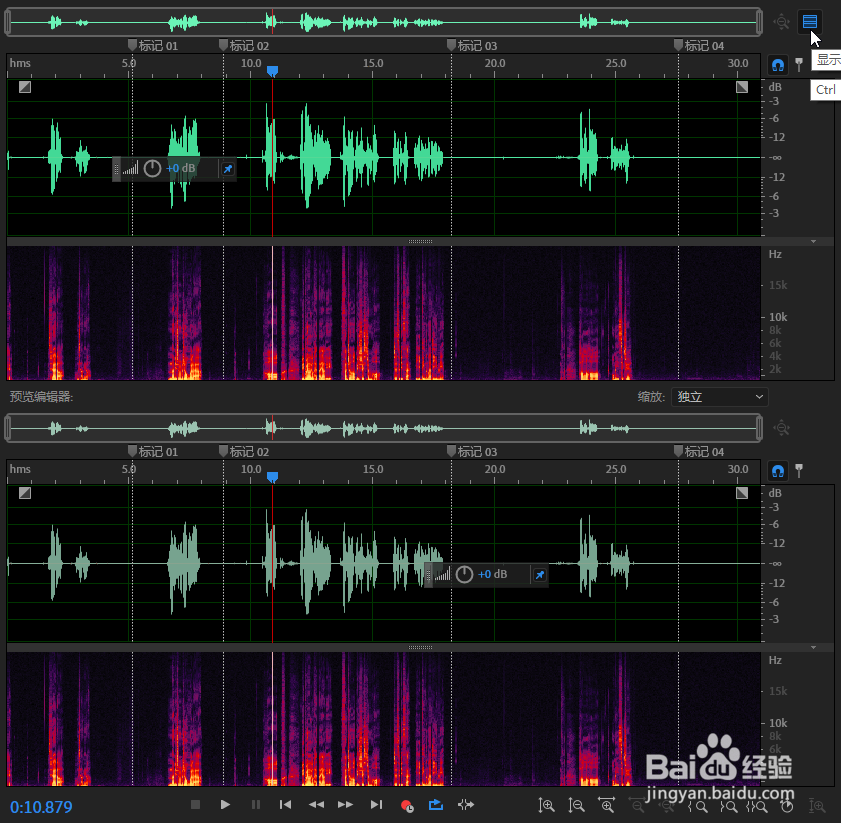Click fade-out handle in preview waveform

tap(742, 493)
